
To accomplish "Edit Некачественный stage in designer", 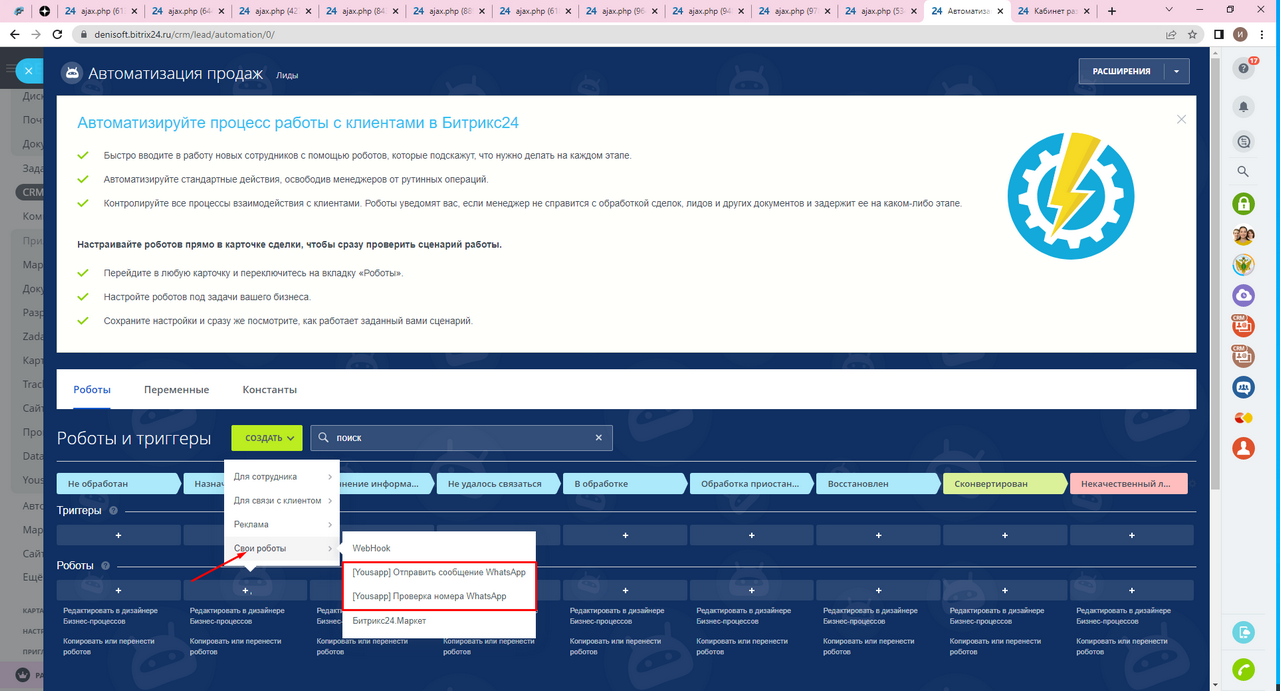I will click(1124, 615).
